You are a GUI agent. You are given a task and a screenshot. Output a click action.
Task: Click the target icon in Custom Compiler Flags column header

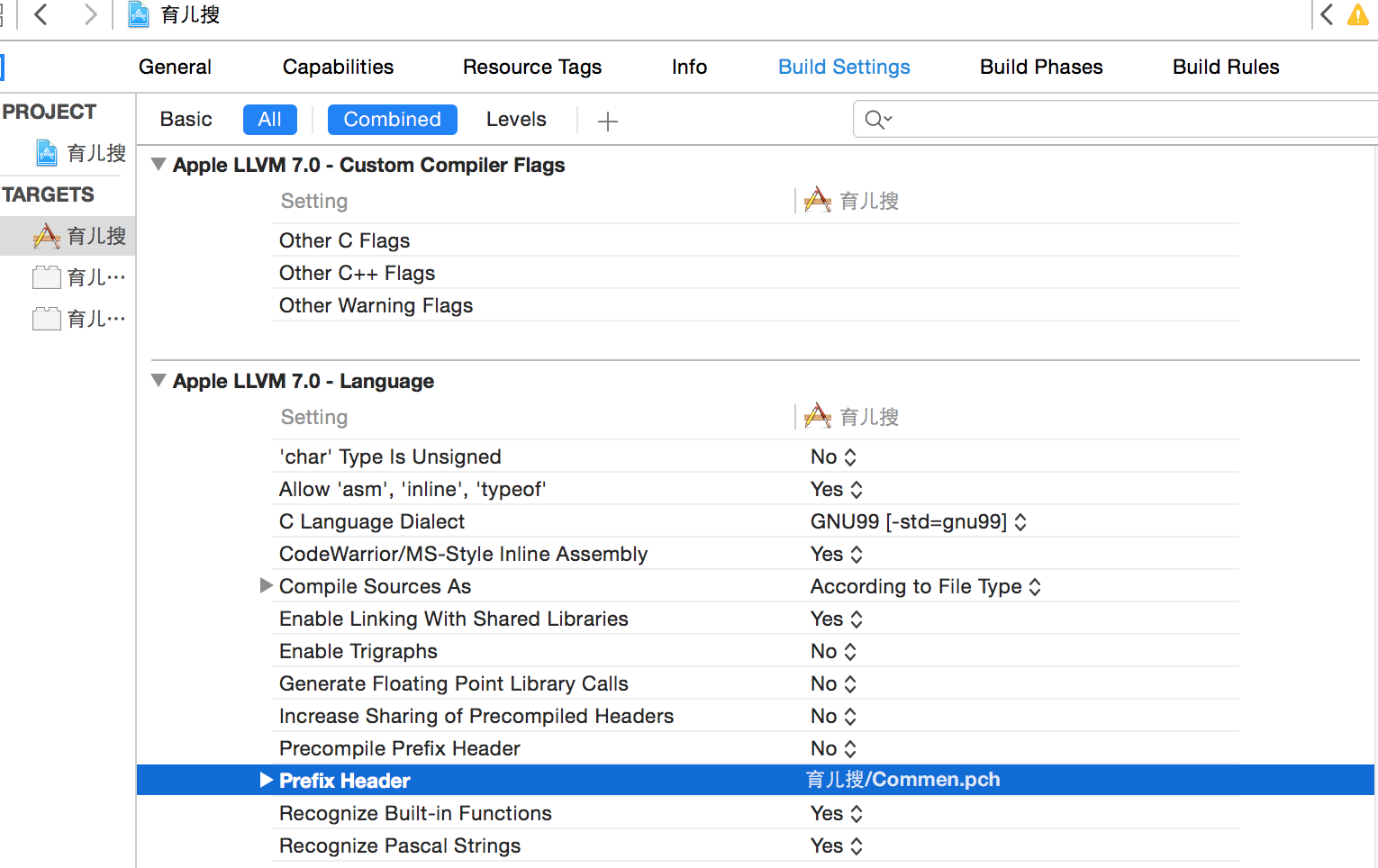coord(818,200)
